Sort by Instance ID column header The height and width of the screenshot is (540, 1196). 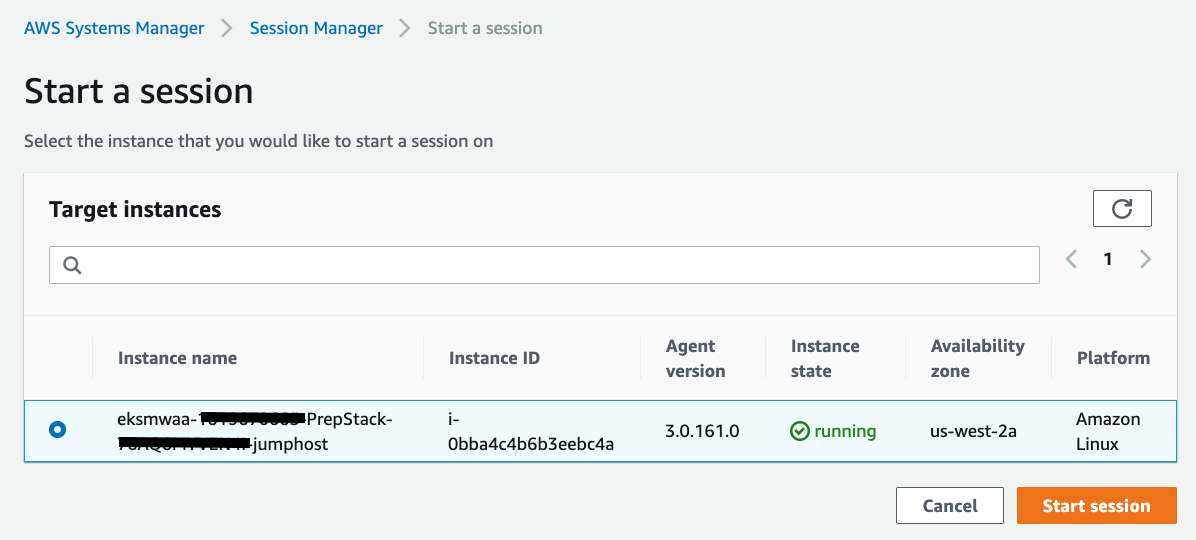pos(494,358)
